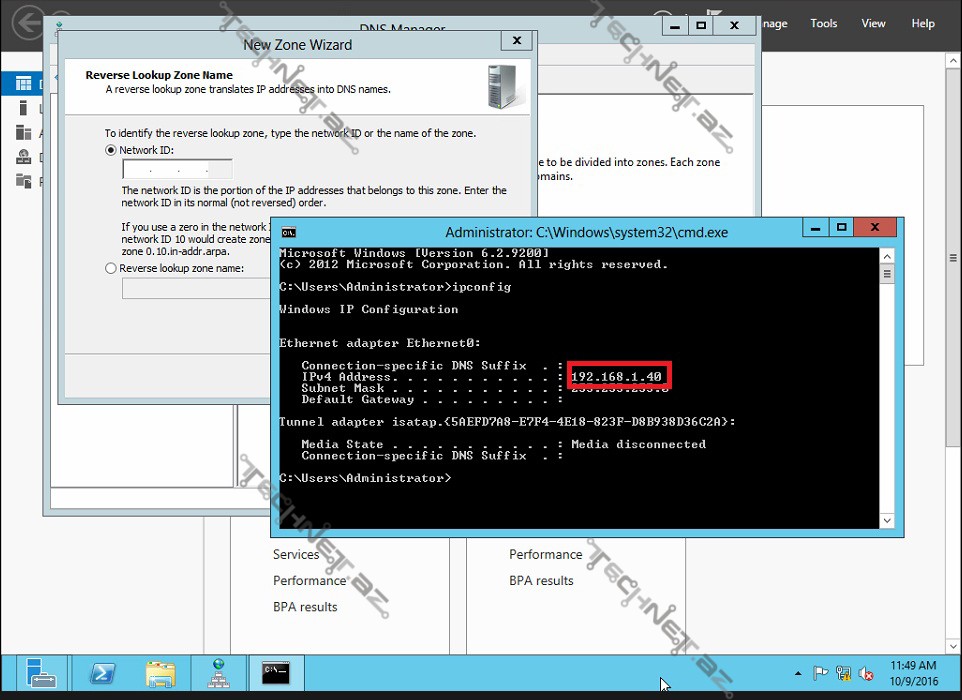Open Server Manager from the taskbar
Viewport: 962px width, 700px height.
click(x=41, y=673)
